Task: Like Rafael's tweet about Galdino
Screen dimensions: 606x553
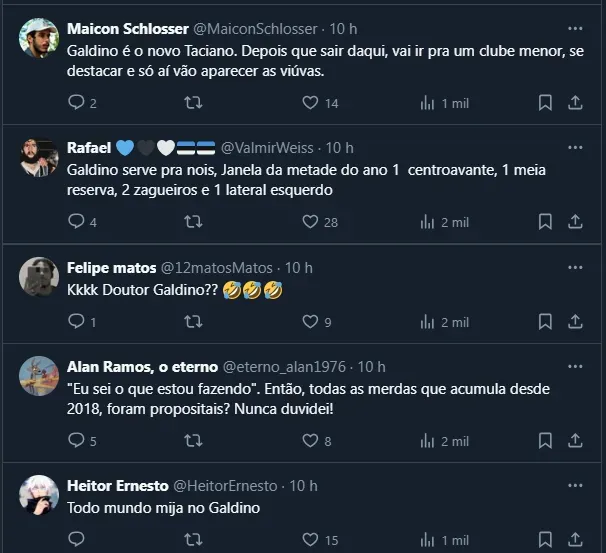Action: pyautogui.click(x=311, y=222)
